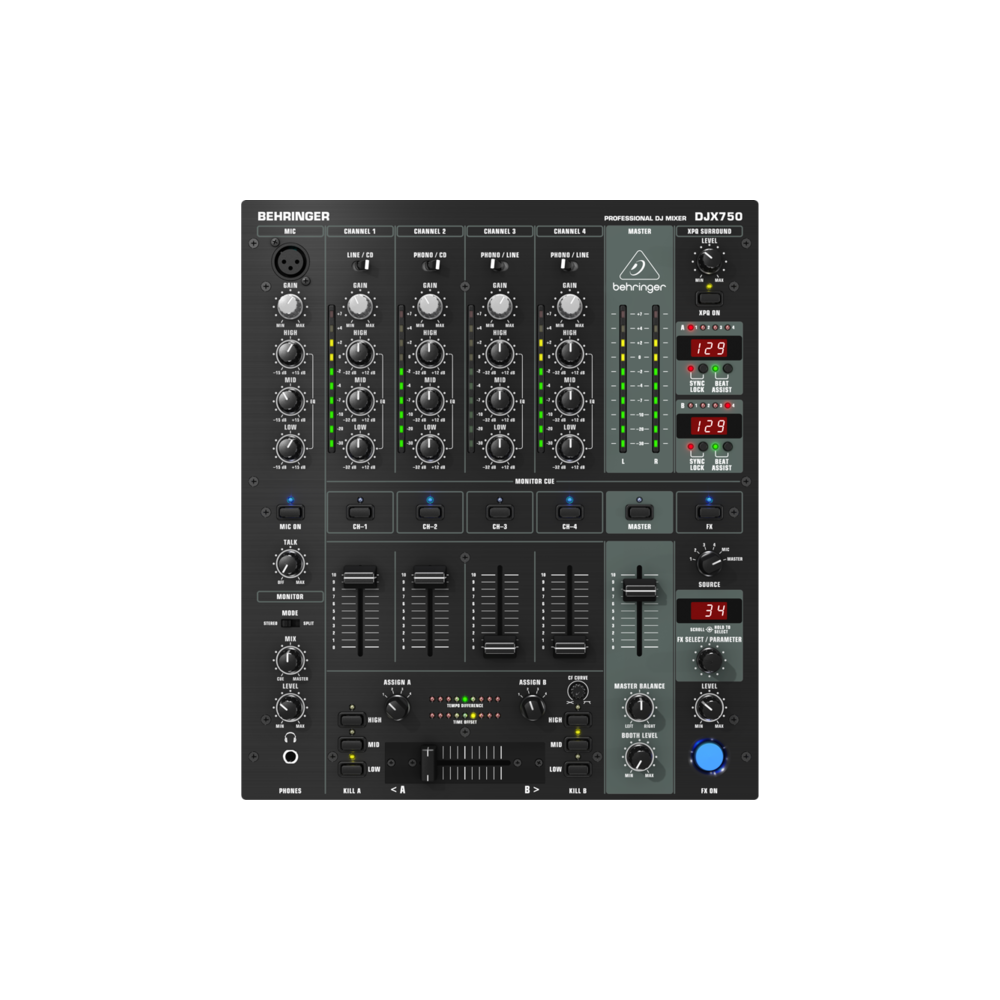Turn the FX SELECT / PARAMETER knob
This screenshot has height=1000, width=1000.
pos(709,660)
